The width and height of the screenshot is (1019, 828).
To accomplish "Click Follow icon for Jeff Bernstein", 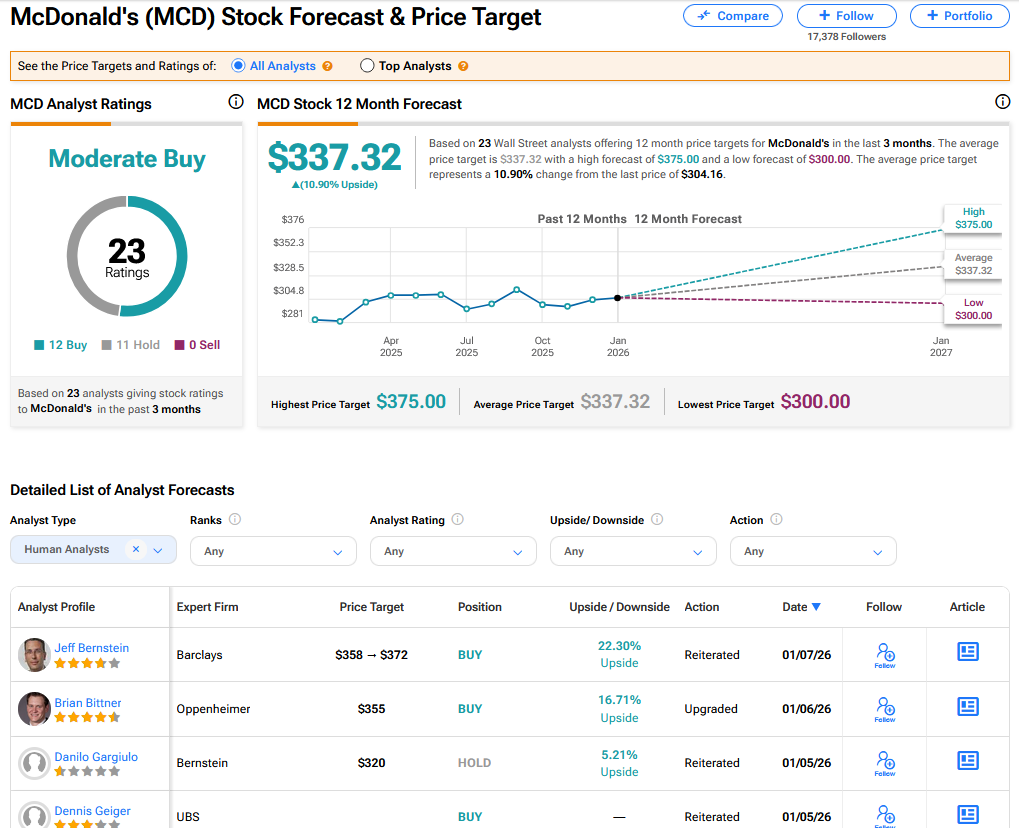I will pos(885,655).
